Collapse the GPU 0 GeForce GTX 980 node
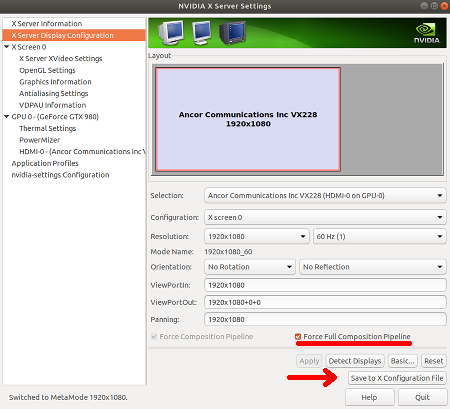This screenshot has width=450, height=409. pos(6,117)
